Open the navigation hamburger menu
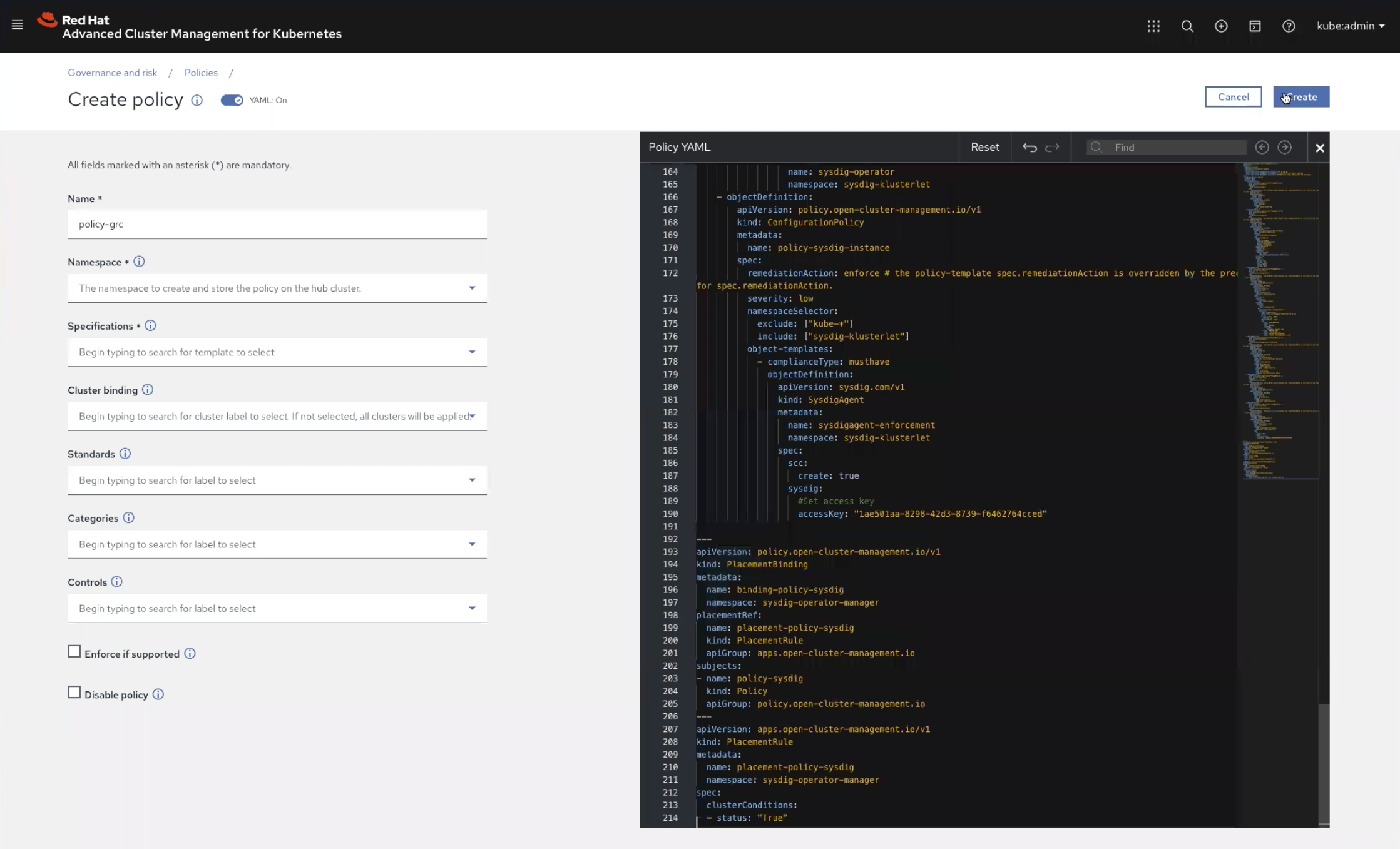 click(x=17, y=25)
